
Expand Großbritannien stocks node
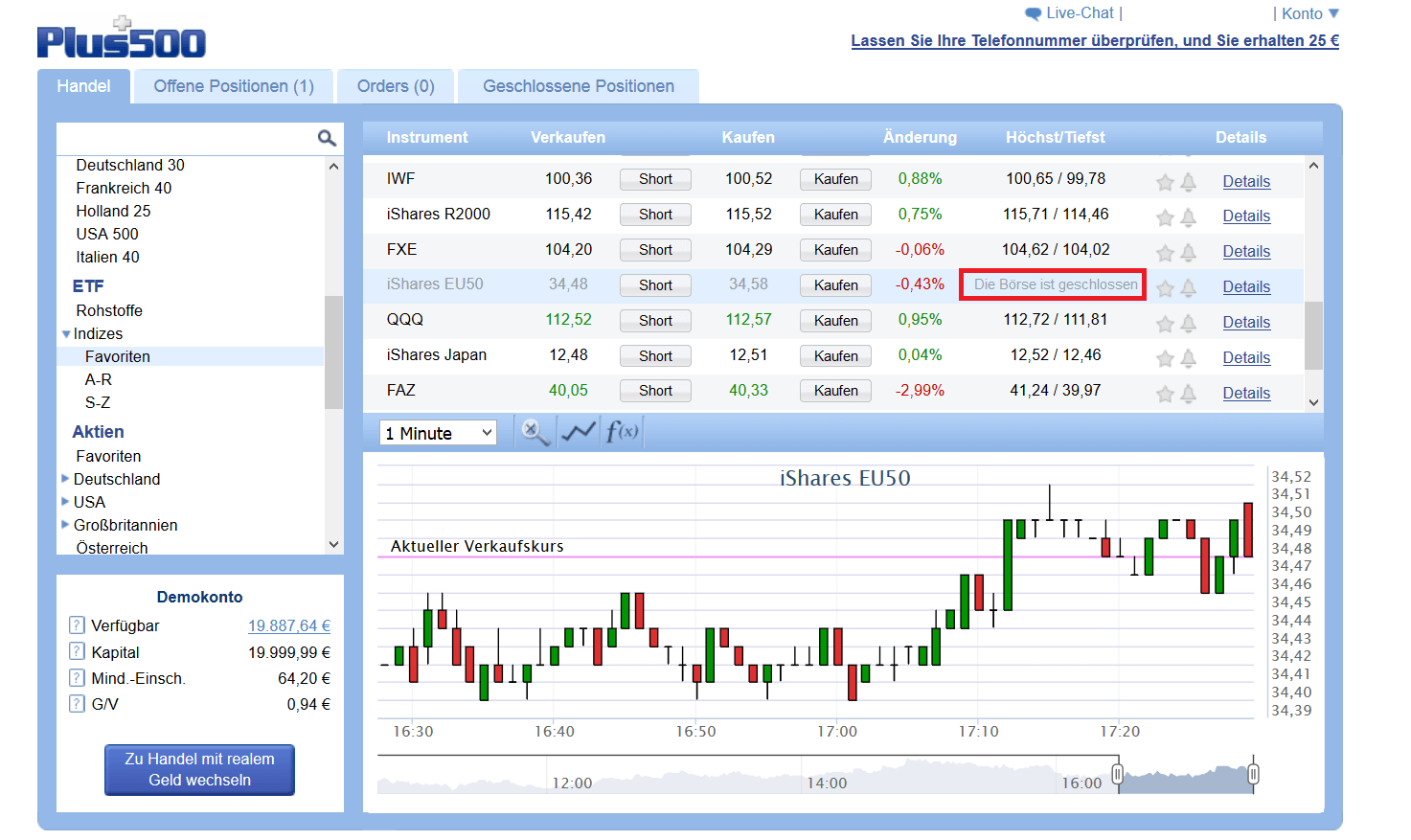(65, 524)
